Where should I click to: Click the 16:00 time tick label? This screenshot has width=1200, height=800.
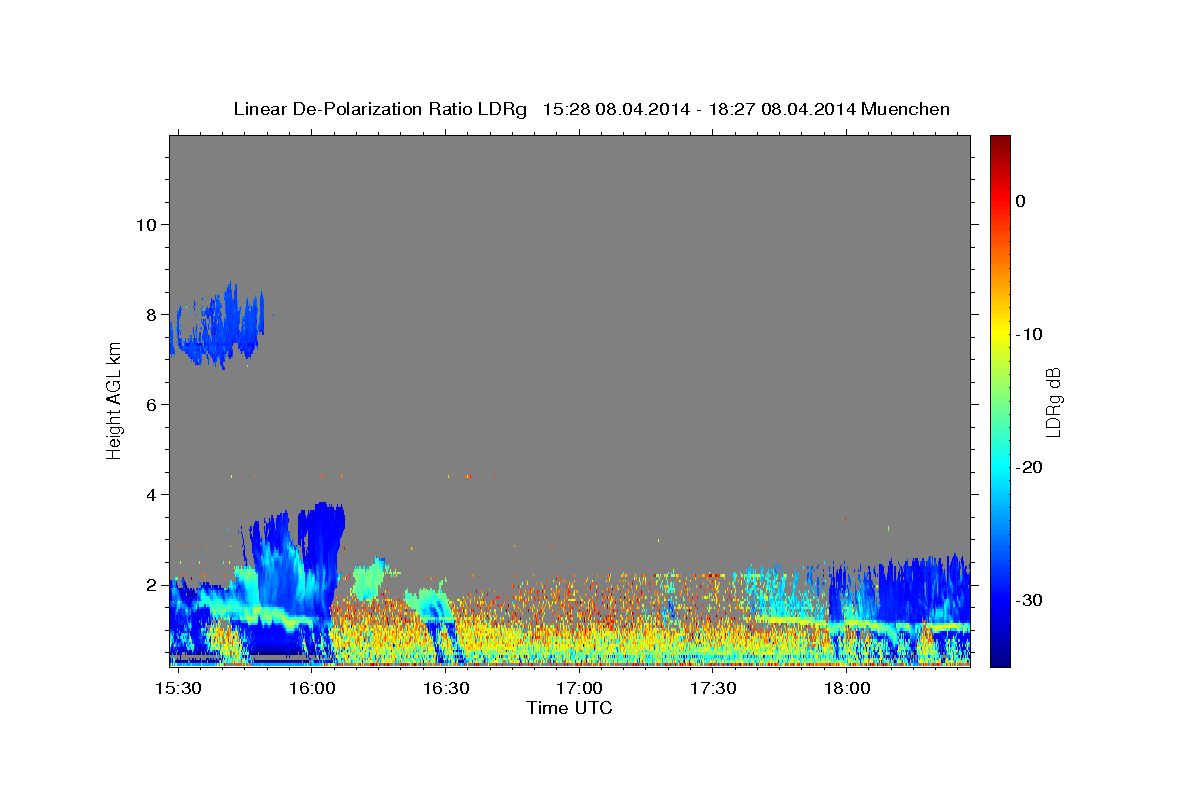pyautogui.click(x=312, y=689)
